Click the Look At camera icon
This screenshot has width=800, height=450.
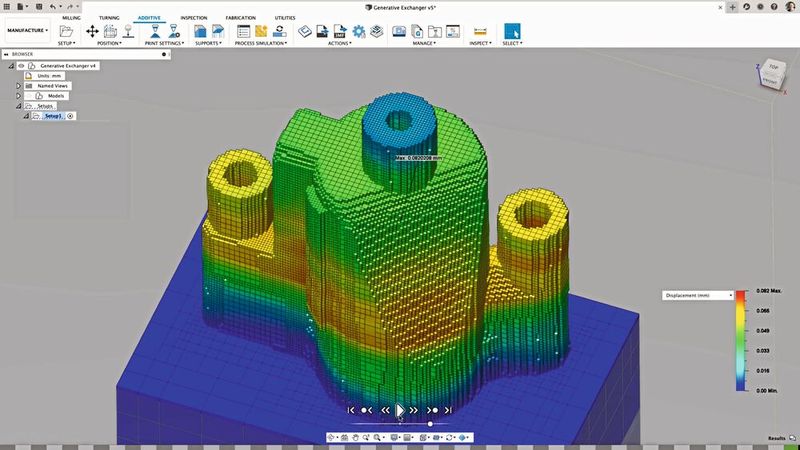(x=344, y=437)
